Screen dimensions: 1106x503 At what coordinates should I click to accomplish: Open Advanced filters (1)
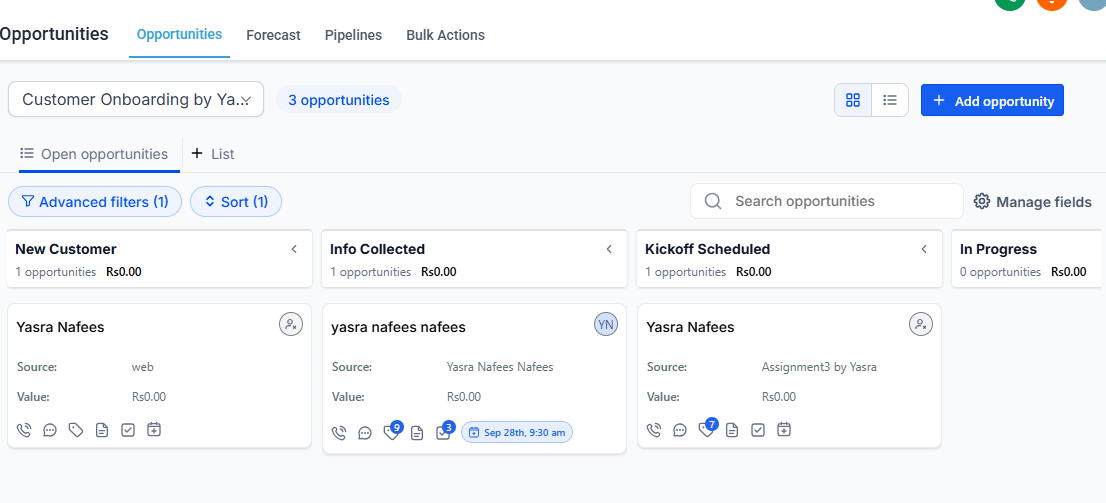coord(95,202)
